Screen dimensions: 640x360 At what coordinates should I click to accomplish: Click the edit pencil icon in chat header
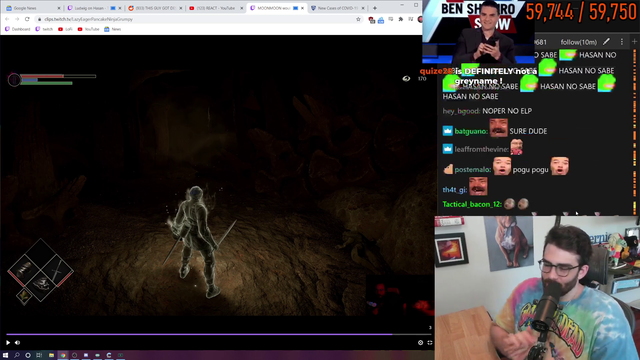[607, 42]
